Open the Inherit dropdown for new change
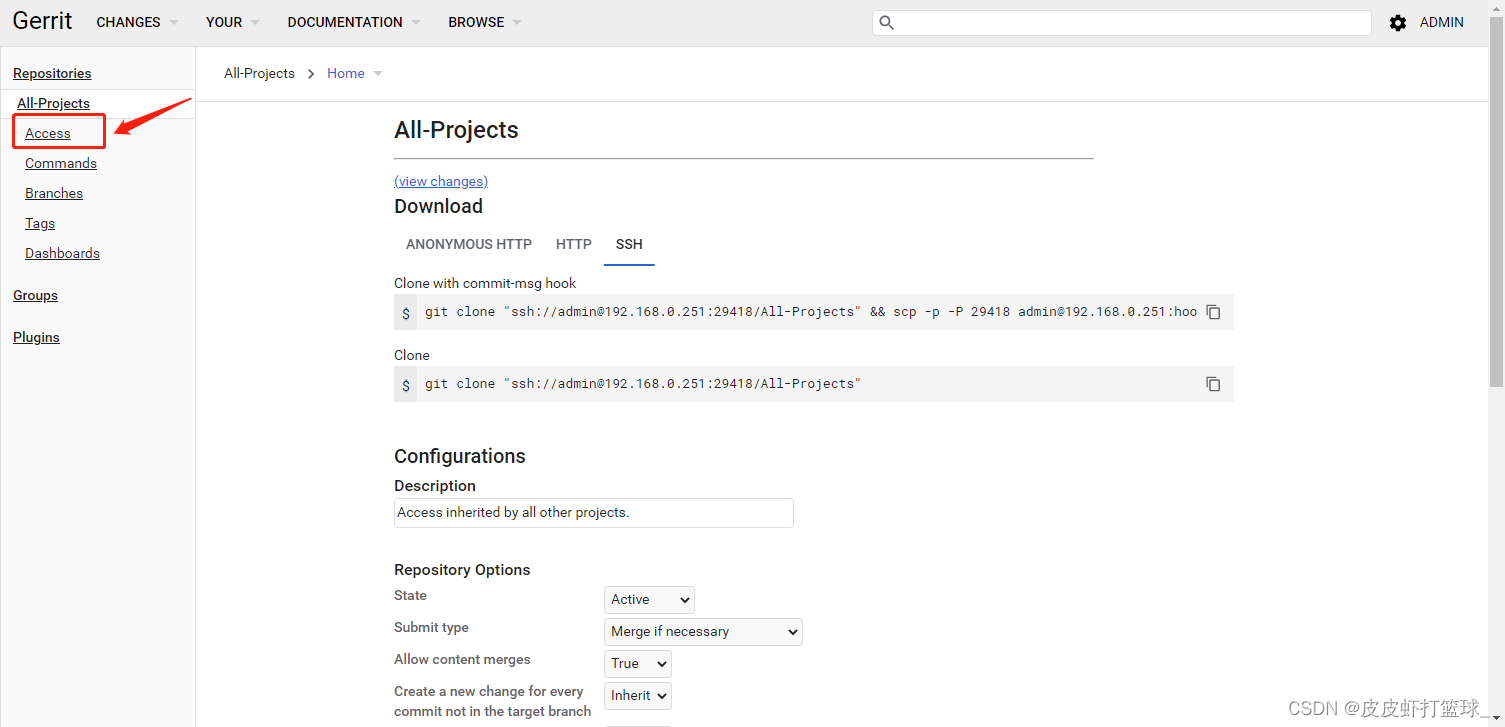 pos(637,696)
